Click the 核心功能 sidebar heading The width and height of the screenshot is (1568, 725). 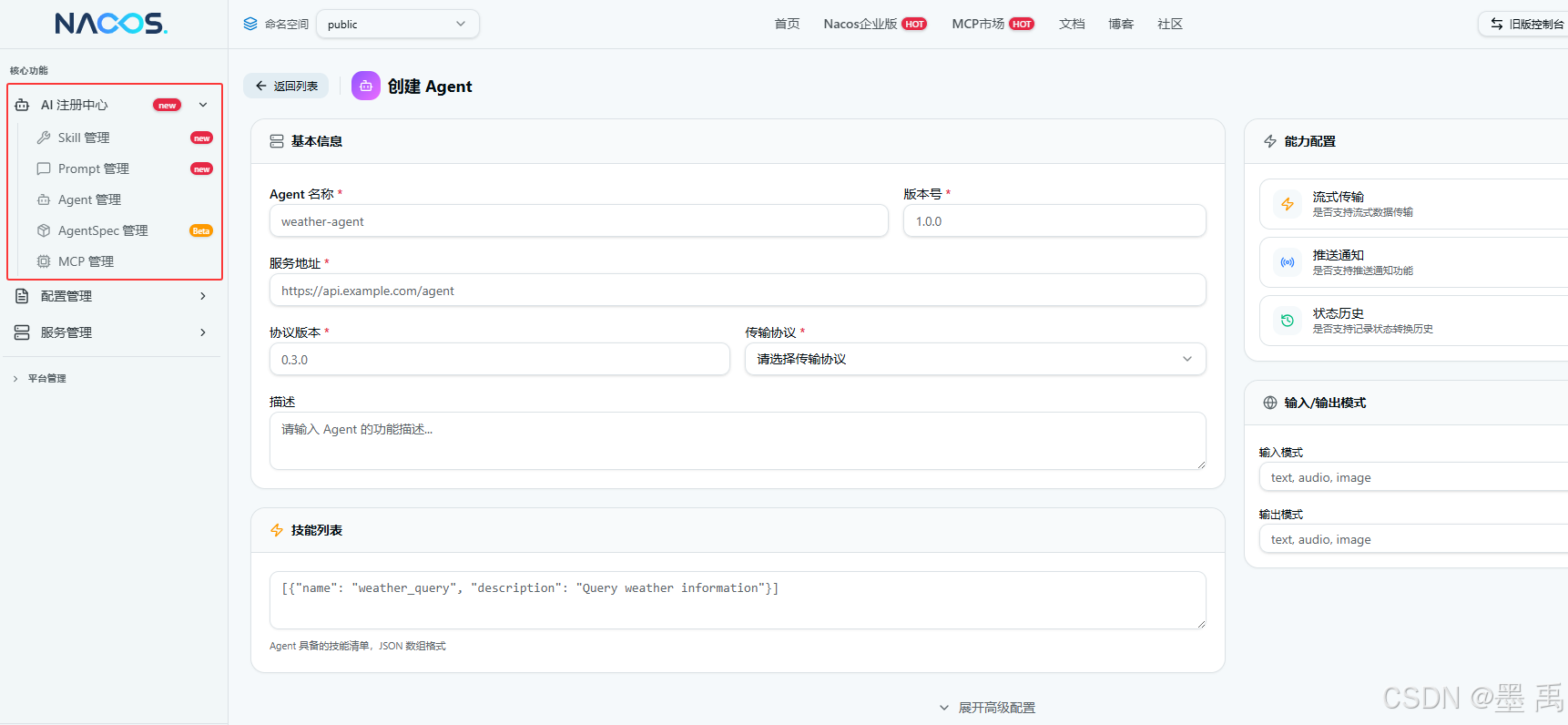click(x=29, y=70)
